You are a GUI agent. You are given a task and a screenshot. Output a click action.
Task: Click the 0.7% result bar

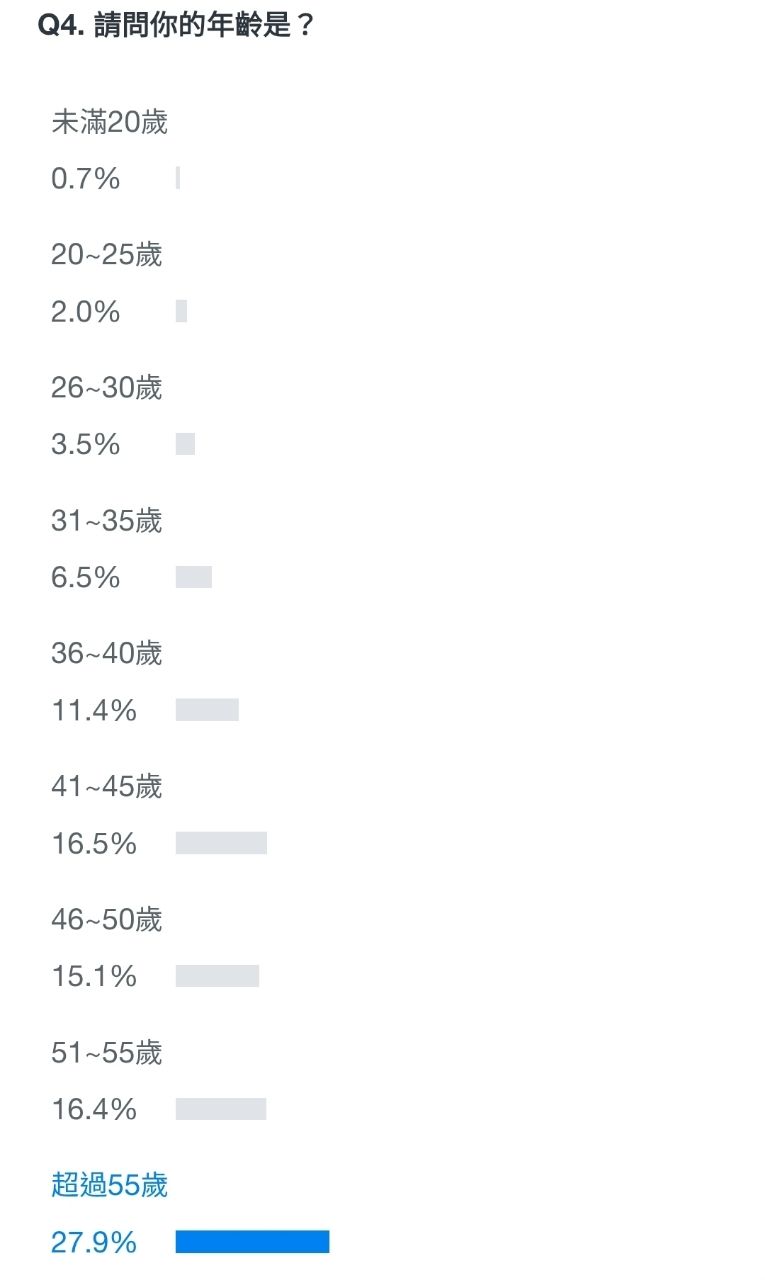click(x=178, y=178)
